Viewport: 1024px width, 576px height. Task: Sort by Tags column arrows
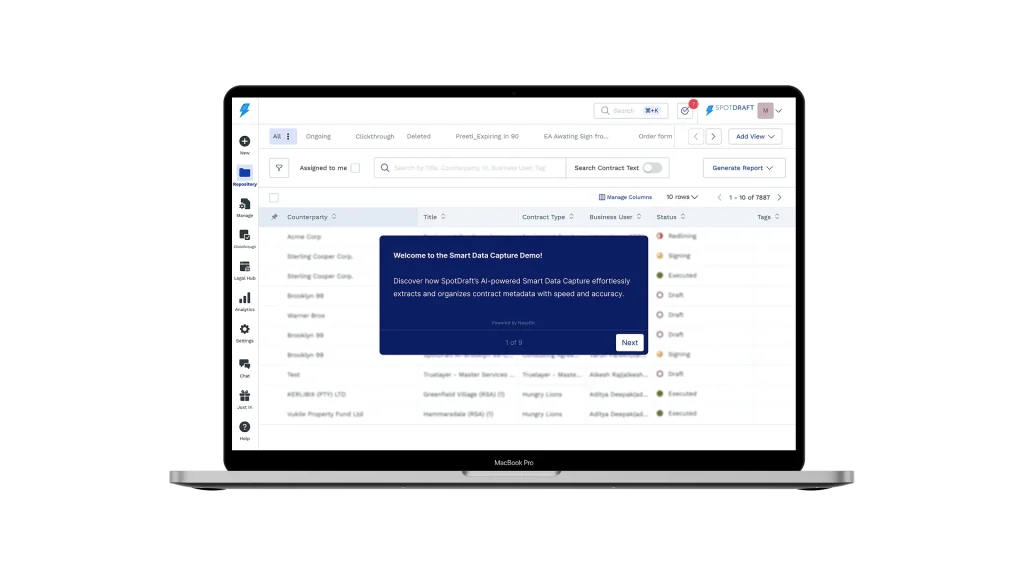tap(777, 217)
